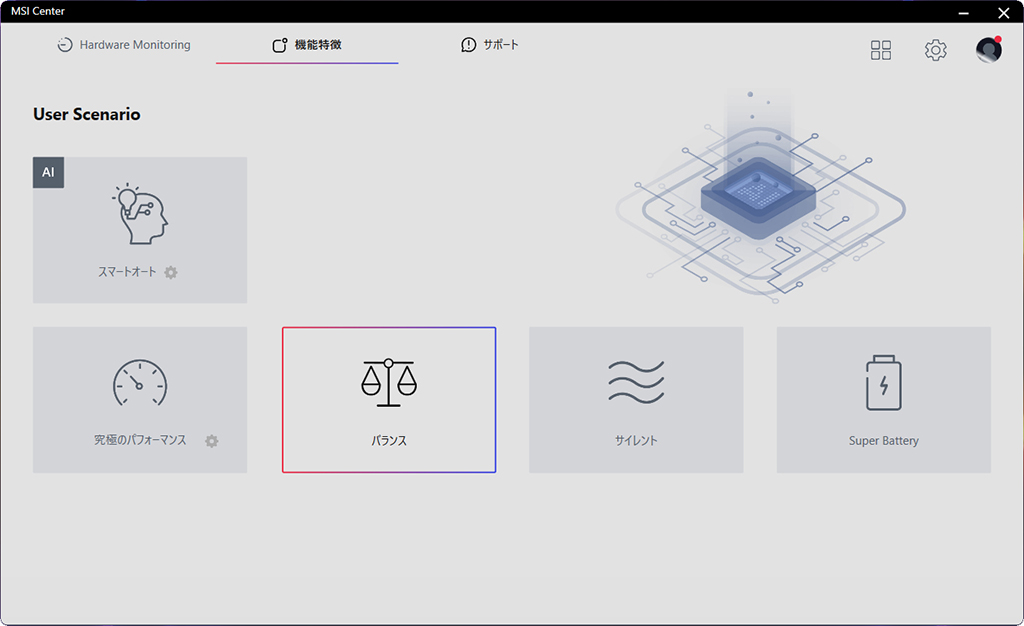This screenshot has width=1024, height=626.
Task: Click the grid apps icon in header
Action: click(880, 50)
